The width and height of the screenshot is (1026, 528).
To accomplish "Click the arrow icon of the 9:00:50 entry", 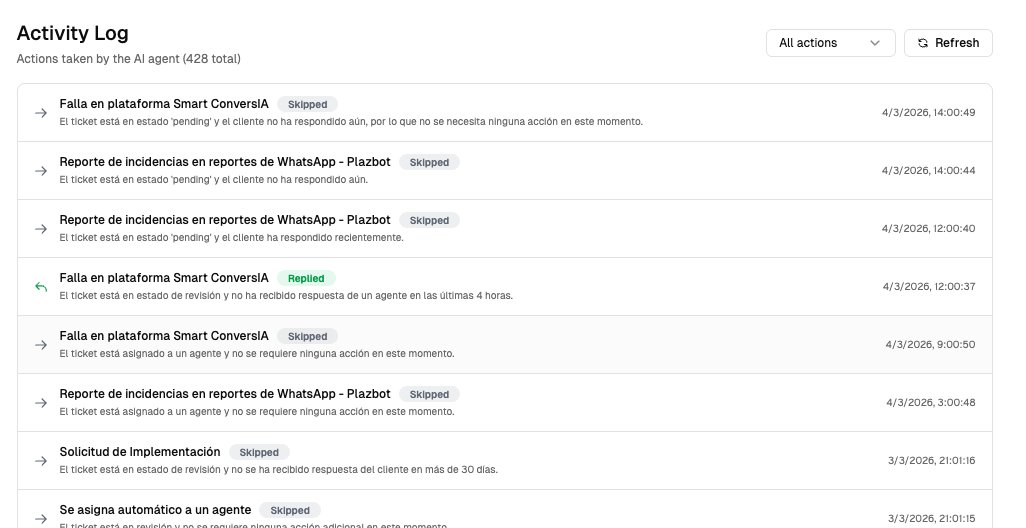I will click(41, 345).
